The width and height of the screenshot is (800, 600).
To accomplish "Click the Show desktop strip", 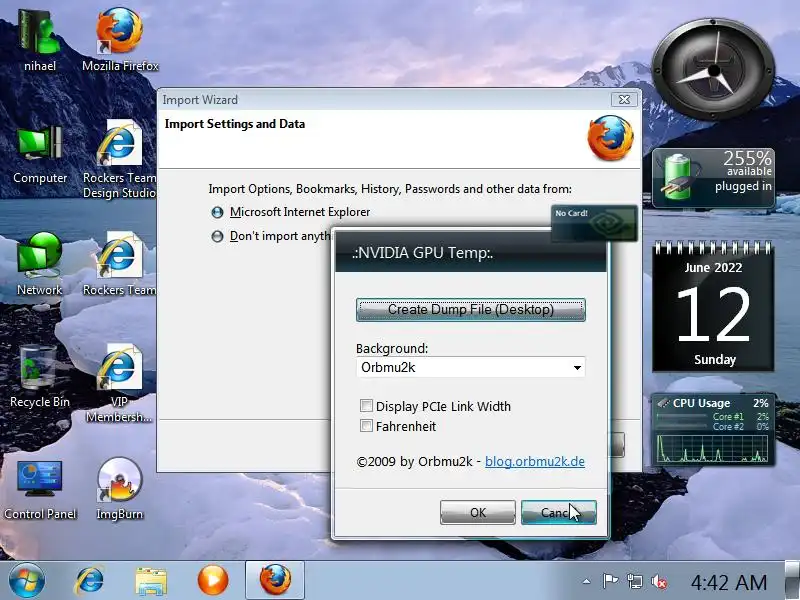I will [x=792, y=580].
